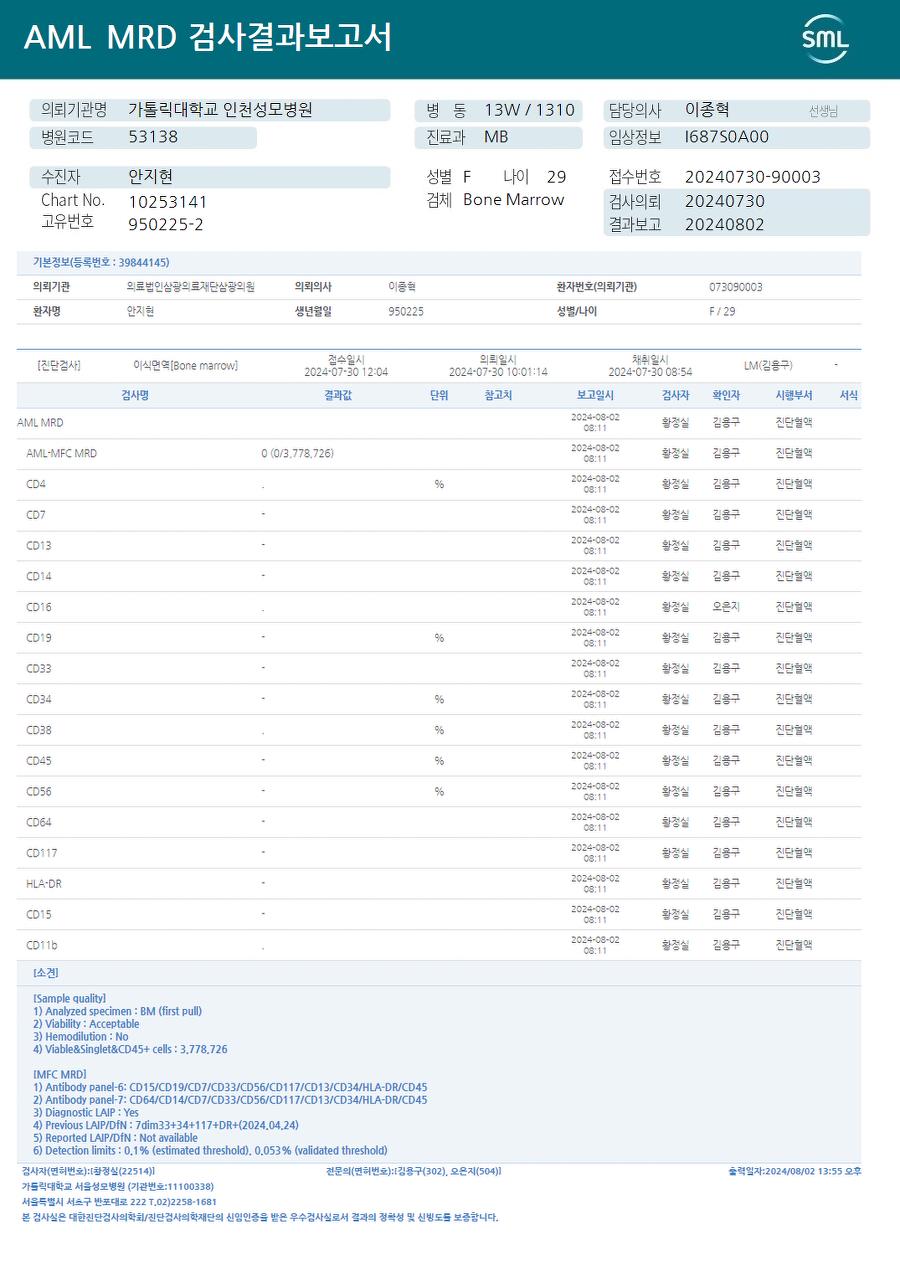
Task: Click the 시행부서 column header
Action: tap(794, 396)
